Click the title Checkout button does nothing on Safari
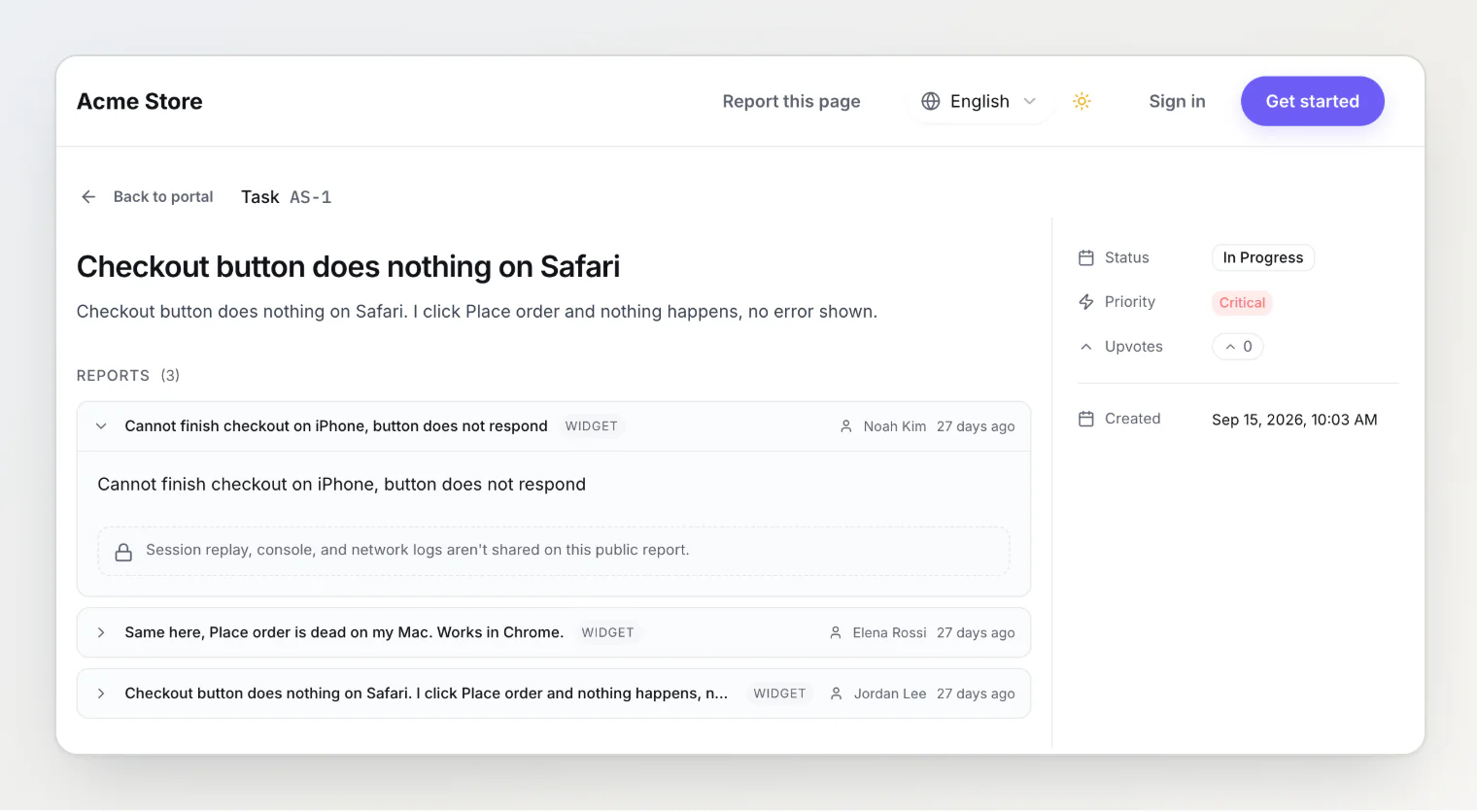This screenshot has height=812, width=1477. click(x=348, y=266)
